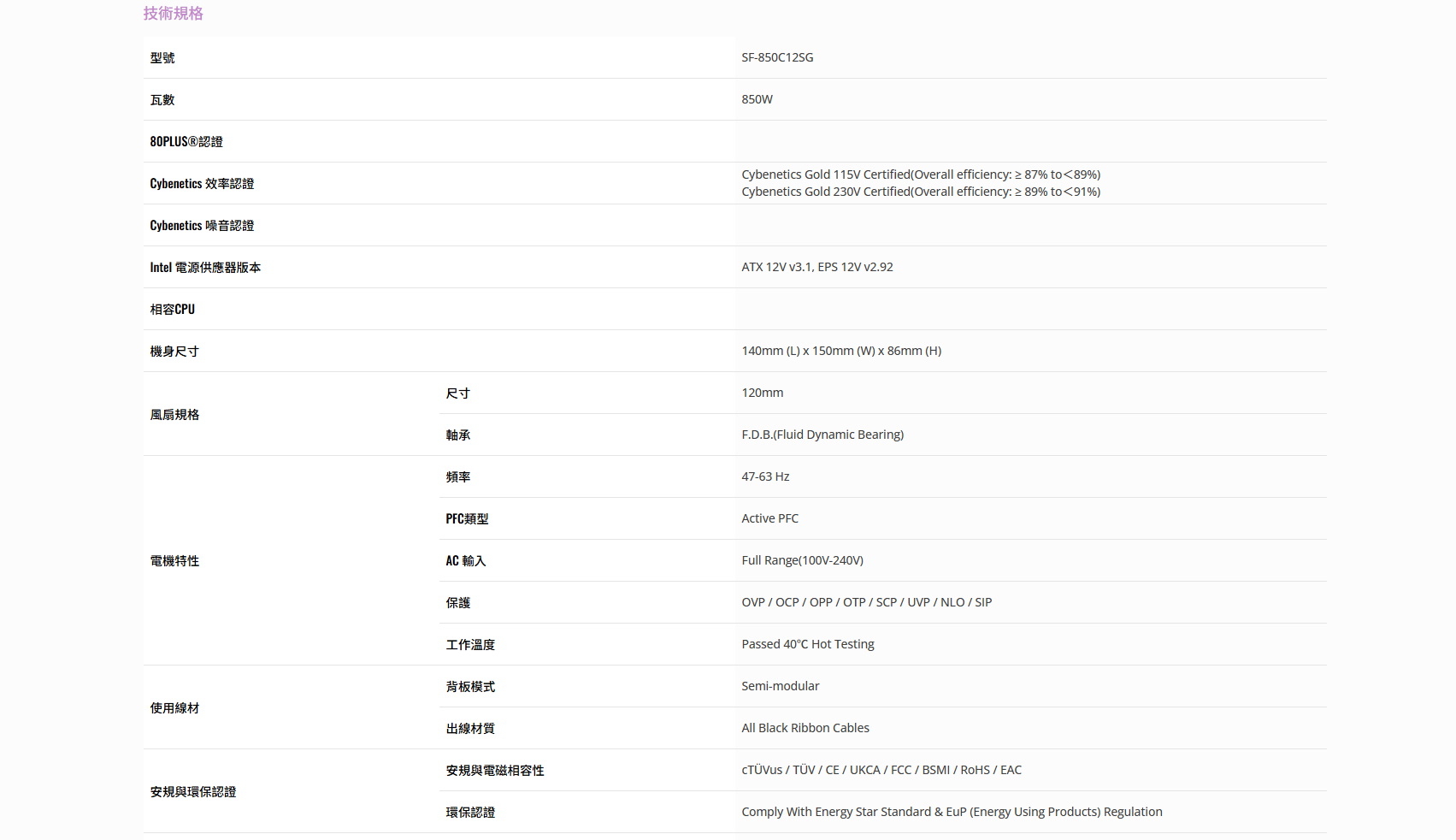Select All Black Ribbon Cables value
The height and width of the screenshot is (840, 1456).
[x=805, y=728]
